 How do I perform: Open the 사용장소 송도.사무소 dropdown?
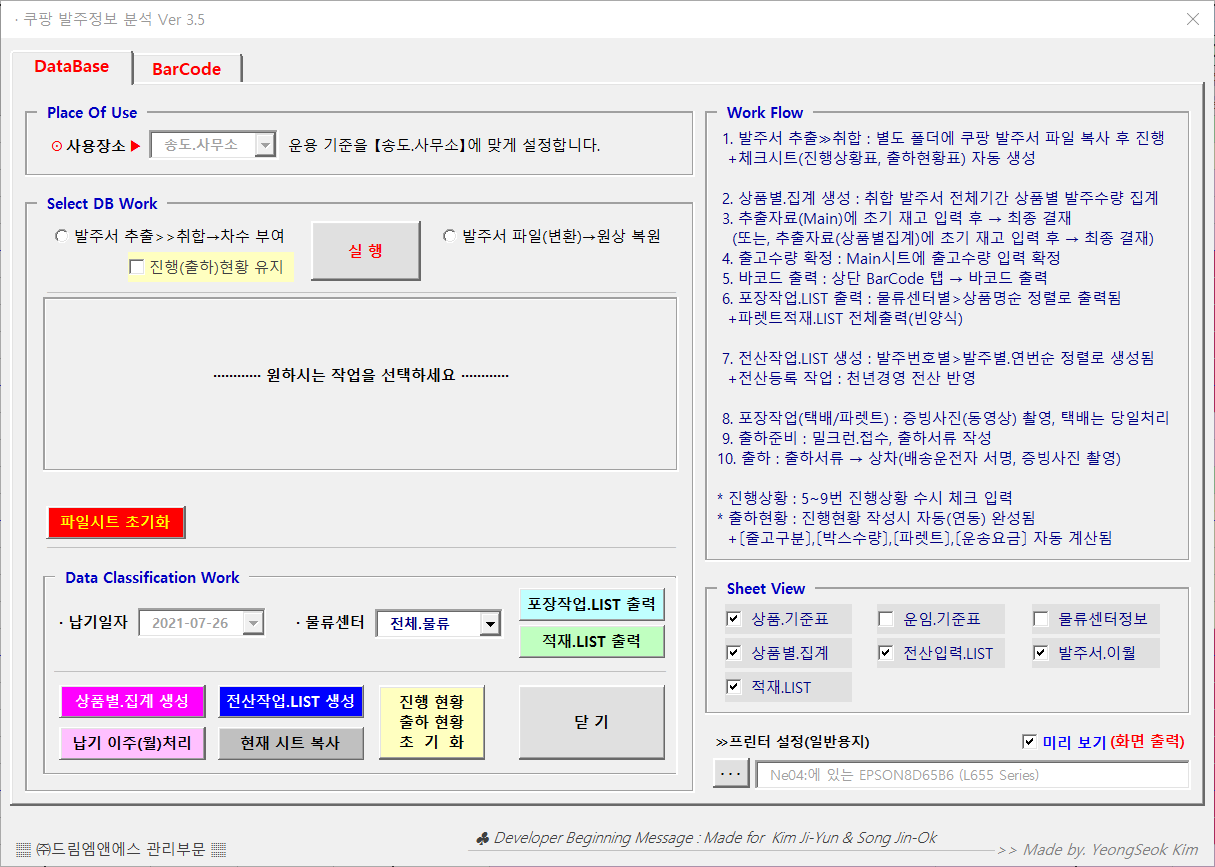[x=265, y=145]
